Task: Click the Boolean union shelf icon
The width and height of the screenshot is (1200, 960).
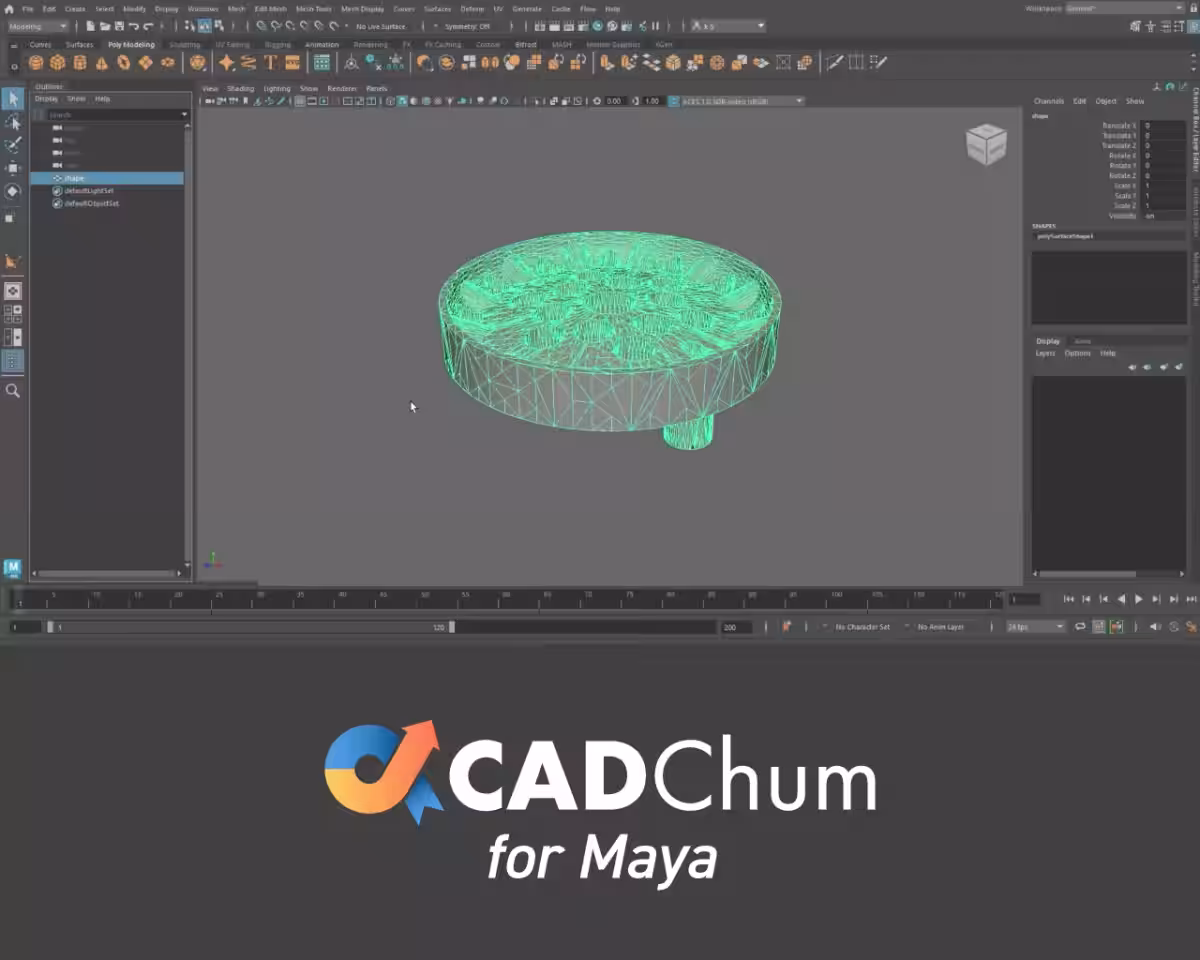Action: (x=425, y=62)
